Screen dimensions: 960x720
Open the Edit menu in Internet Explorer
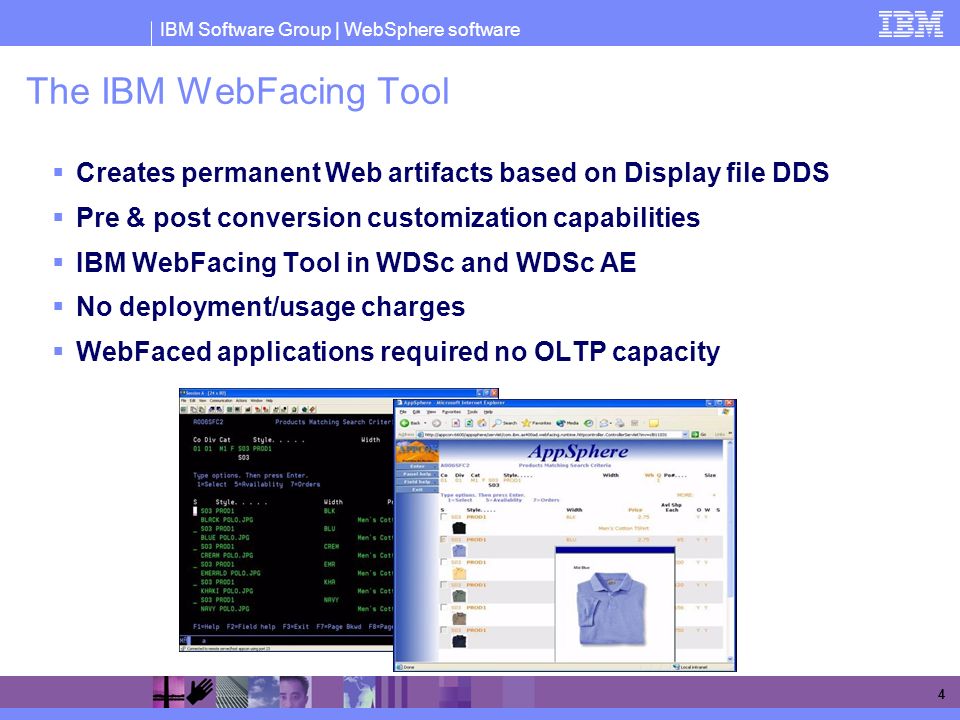pos(416,411)
